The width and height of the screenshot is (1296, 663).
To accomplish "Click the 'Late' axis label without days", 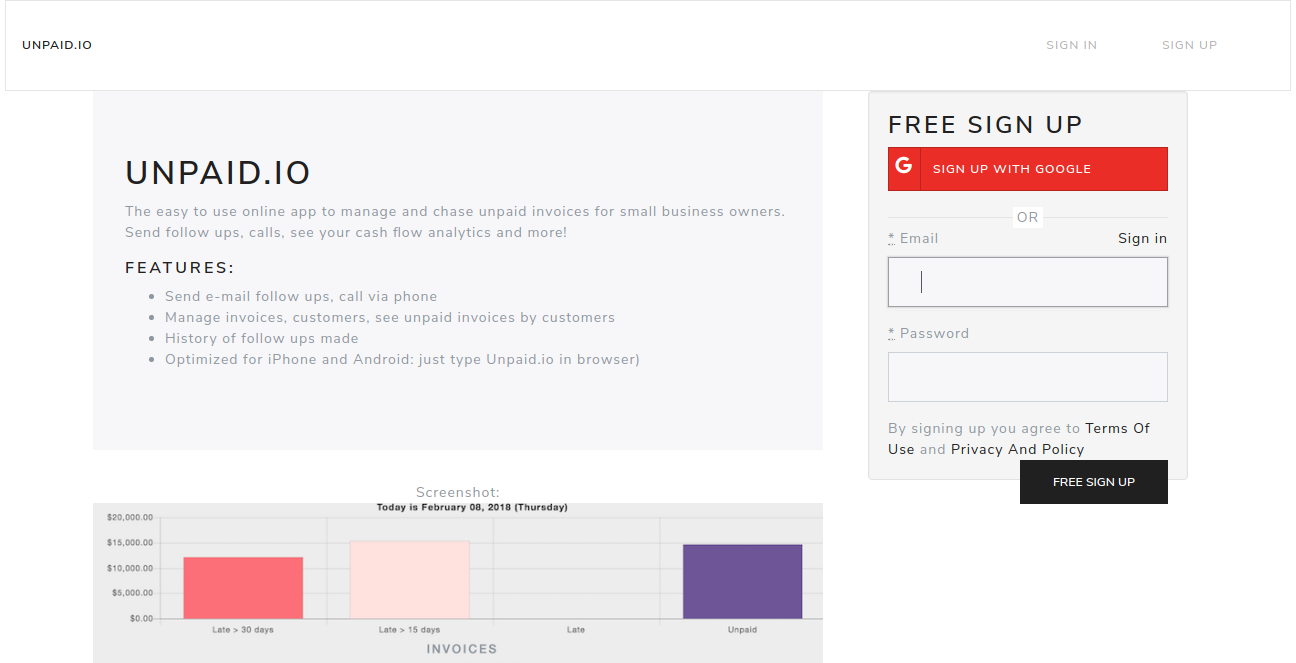I will pos(576,630).
